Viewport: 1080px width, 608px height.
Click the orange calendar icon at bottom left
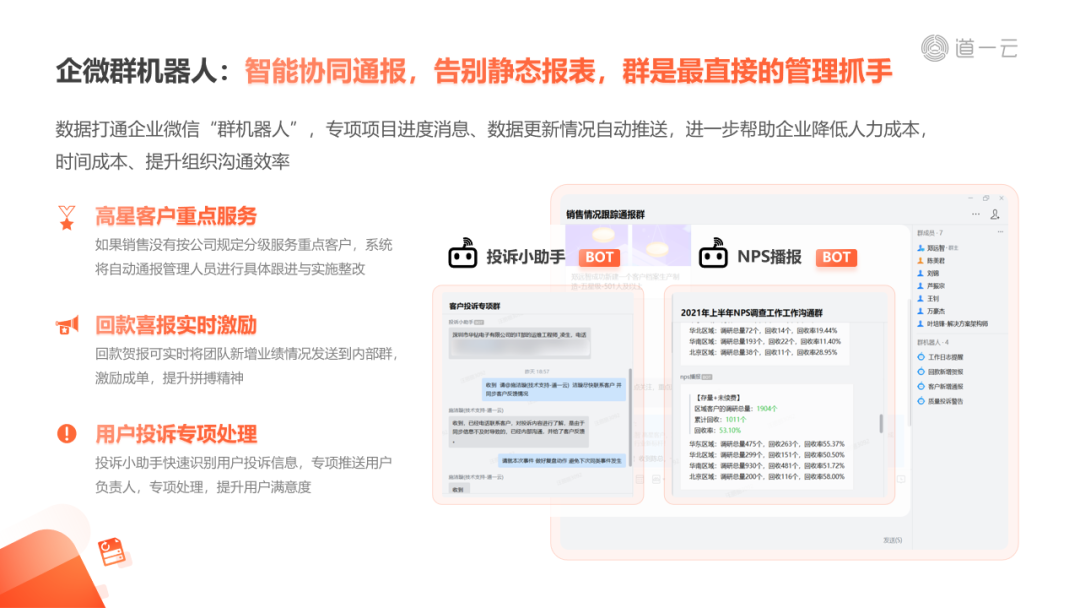point(112,552)
